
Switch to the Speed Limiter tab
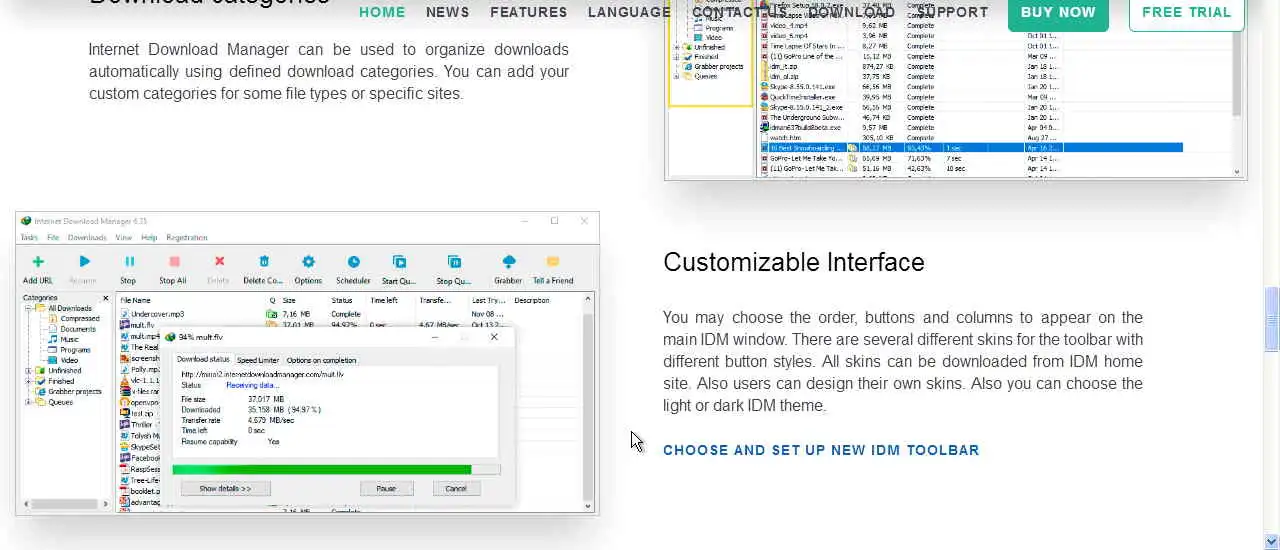coord(258,360)
